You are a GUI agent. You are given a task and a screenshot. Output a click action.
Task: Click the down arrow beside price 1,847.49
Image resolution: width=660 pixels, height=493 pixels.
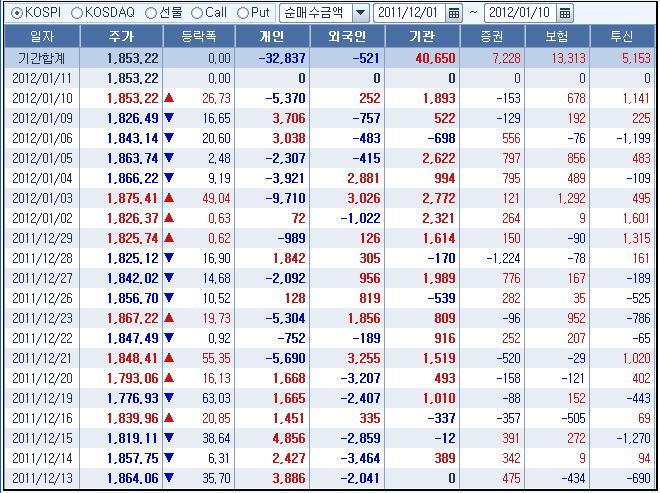click(x=169, y=338)
